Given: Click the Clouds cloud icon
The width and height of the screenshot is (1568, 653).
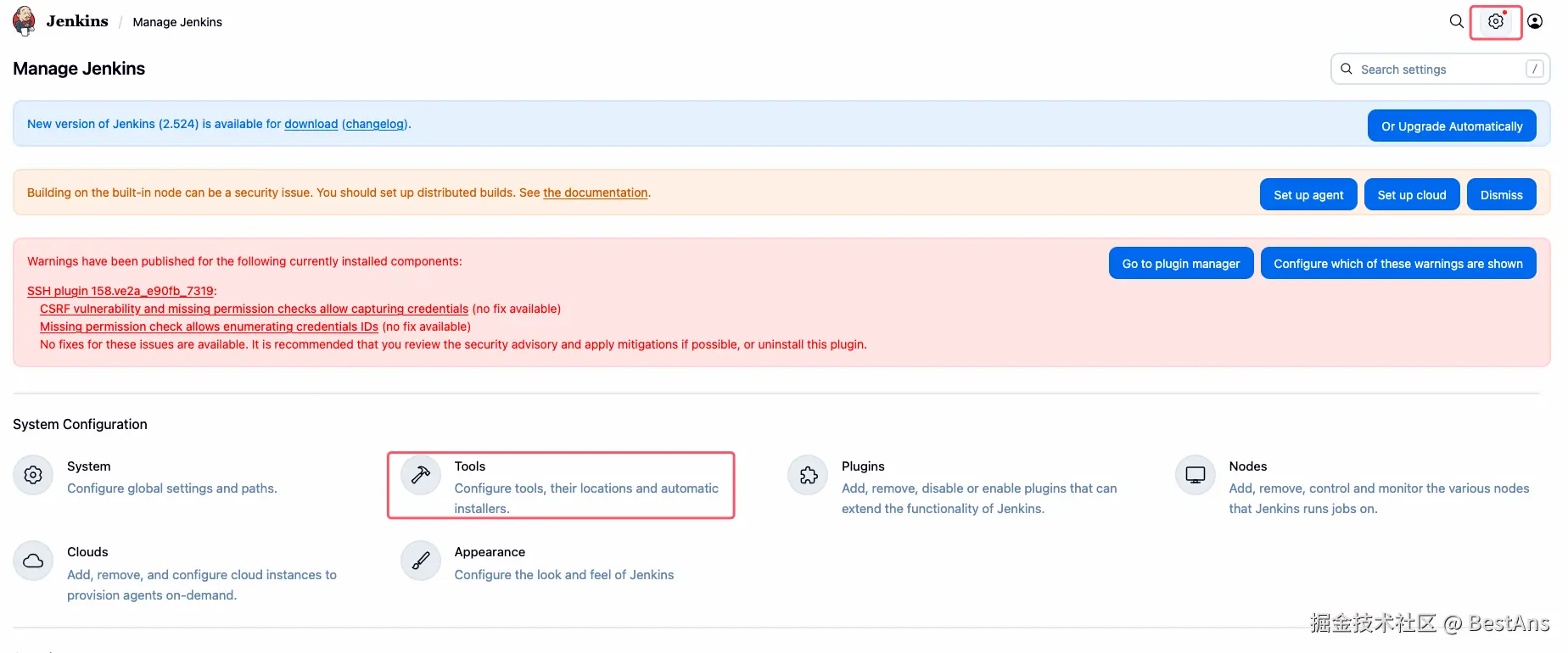Looking at the screenshot, I should (33, 561).
